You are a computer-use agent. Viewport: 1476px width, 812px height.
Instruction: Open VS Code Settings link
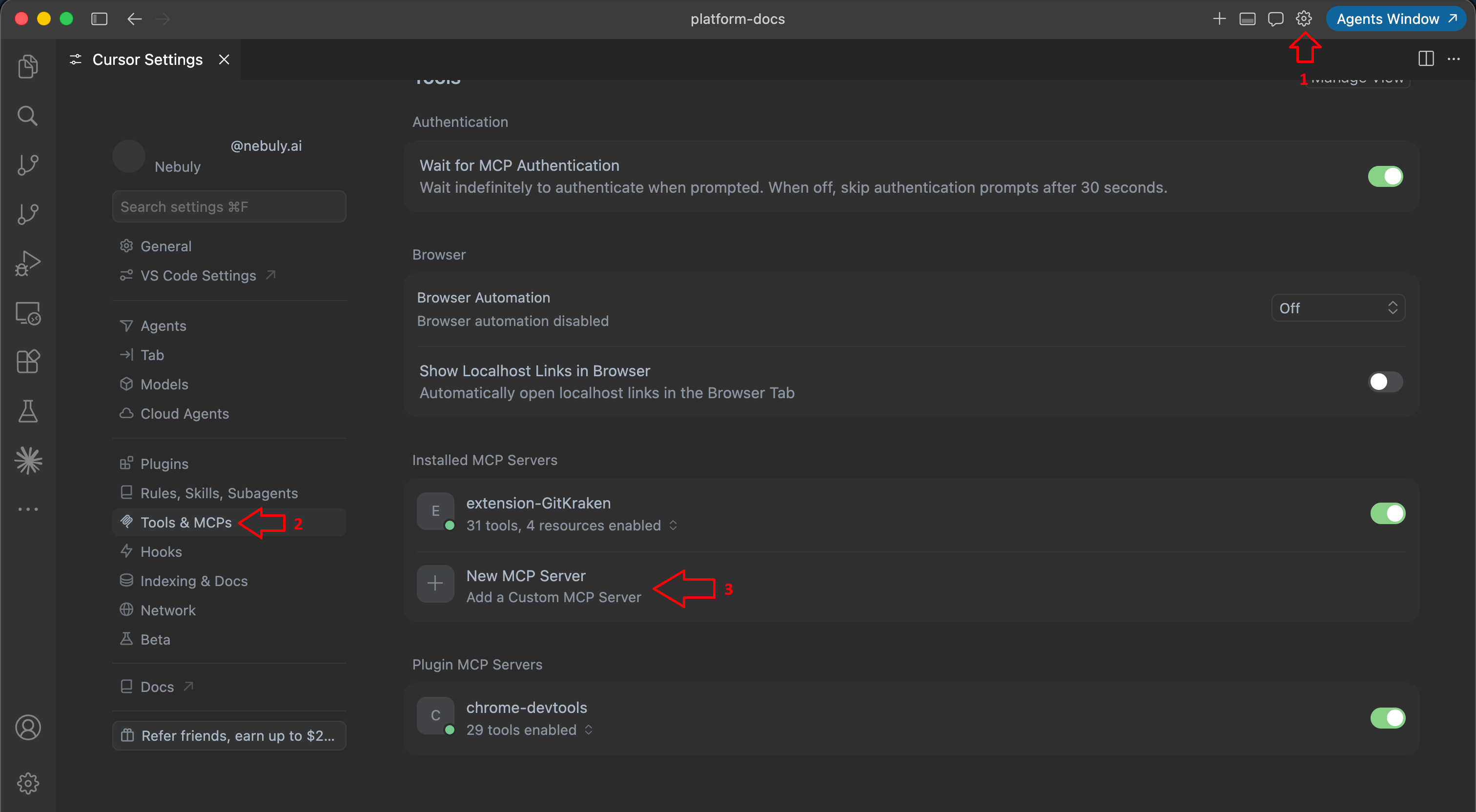click(x=229, y=276)
